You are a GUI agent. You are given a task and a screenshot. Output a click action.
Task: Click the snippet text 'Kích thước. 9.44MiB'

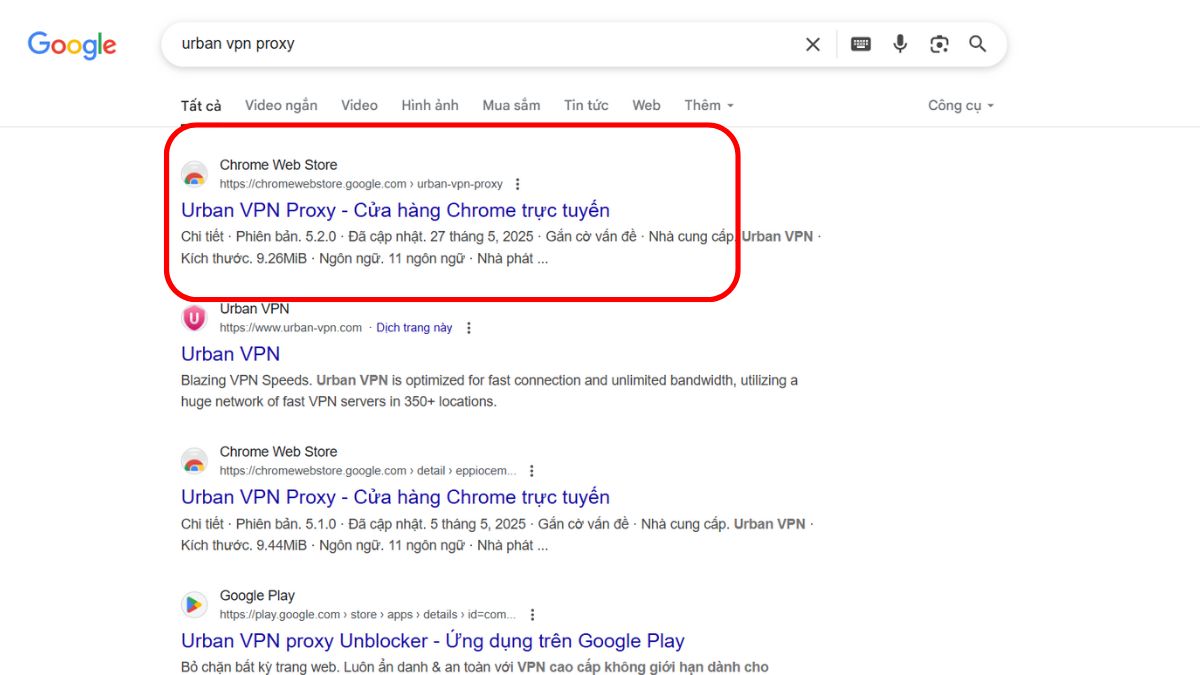[x=244, y=545]
